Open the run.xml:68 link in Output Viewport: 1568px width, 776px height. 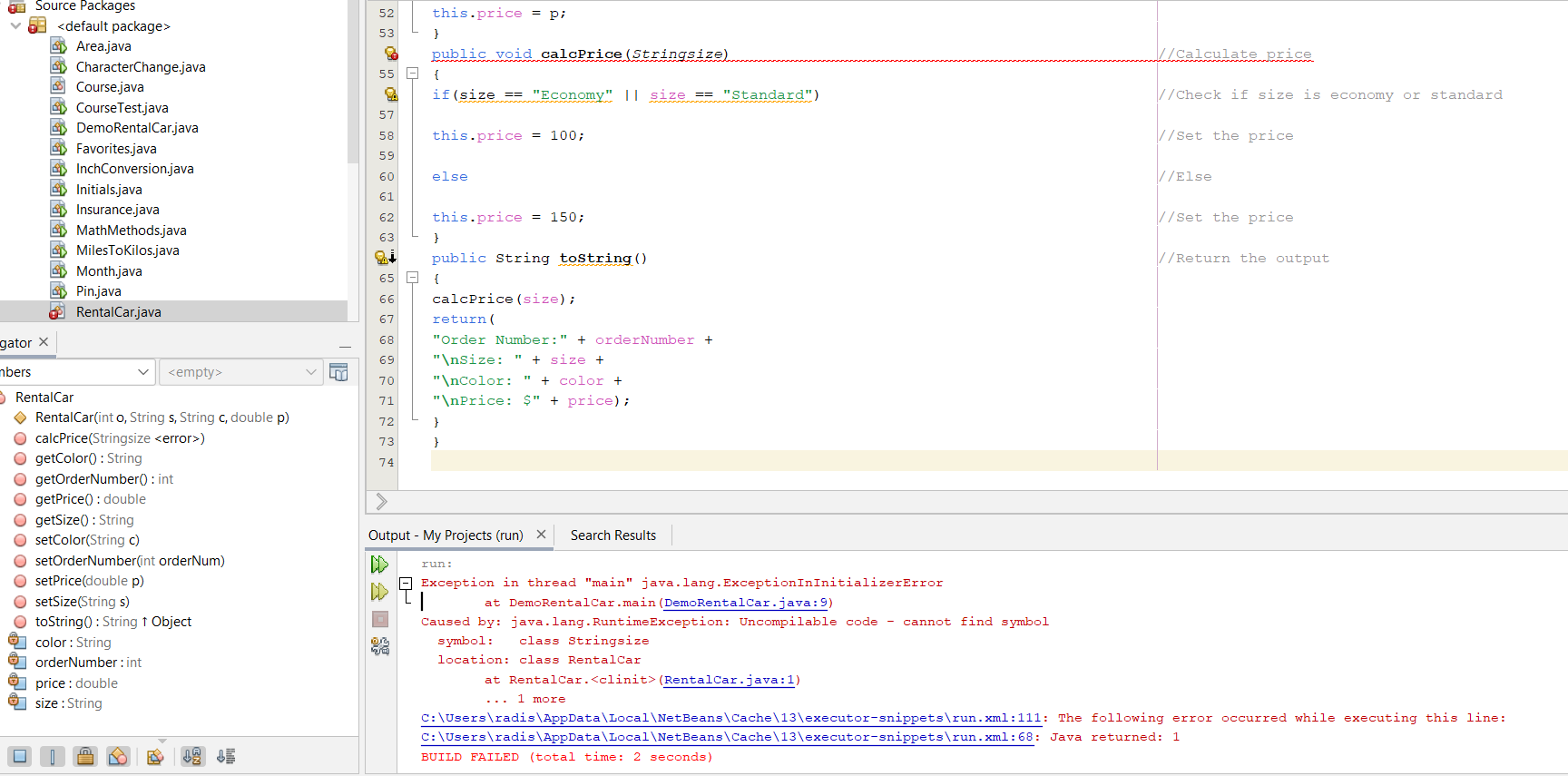(x=727, y=737)
